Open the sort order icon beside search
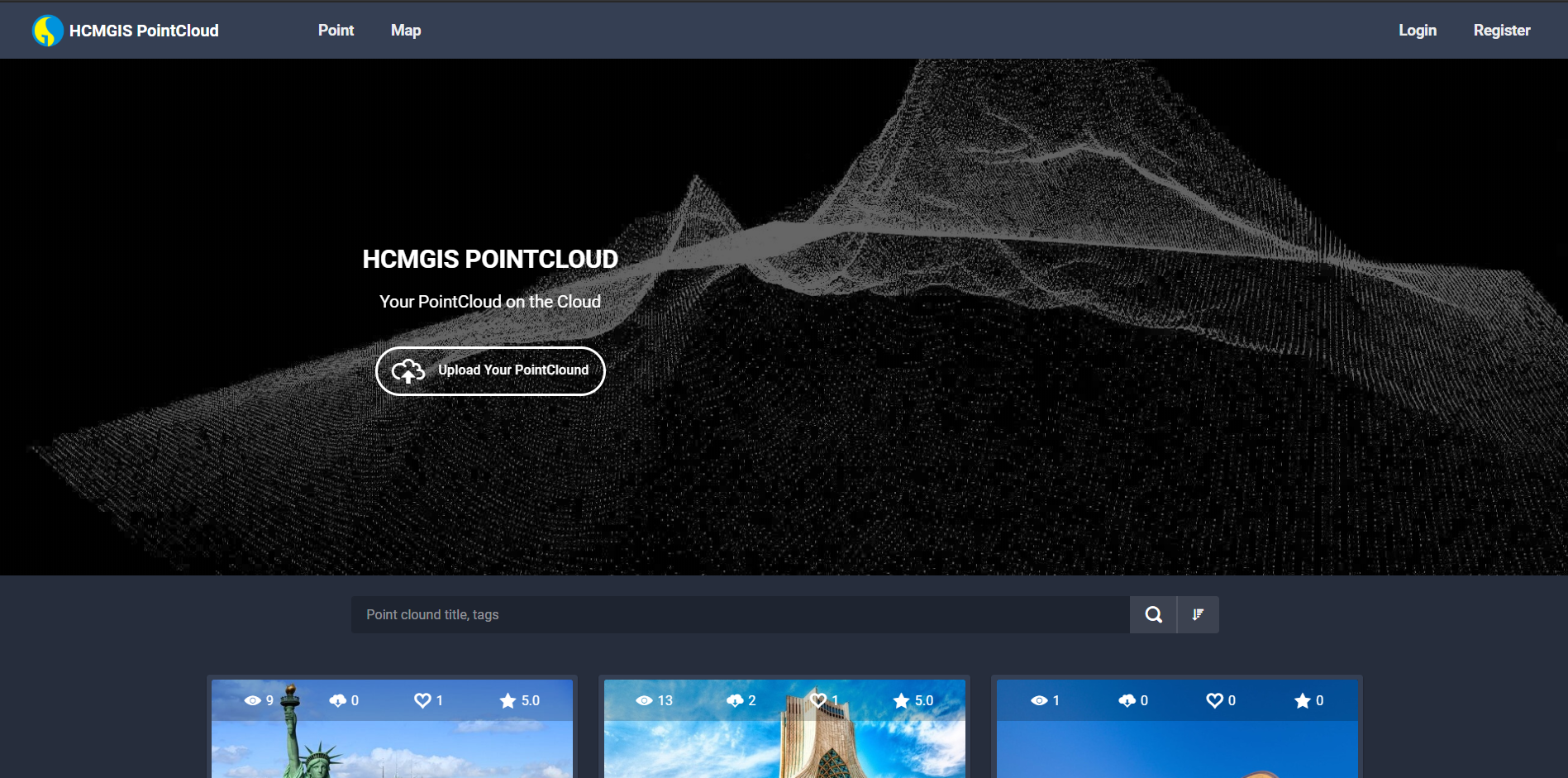 tap(1198, 614)
